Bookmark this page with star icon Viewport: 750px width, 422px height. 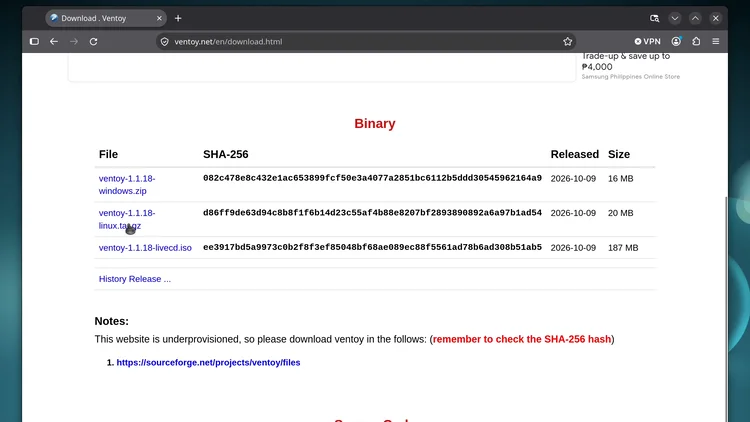click(567, 42)
